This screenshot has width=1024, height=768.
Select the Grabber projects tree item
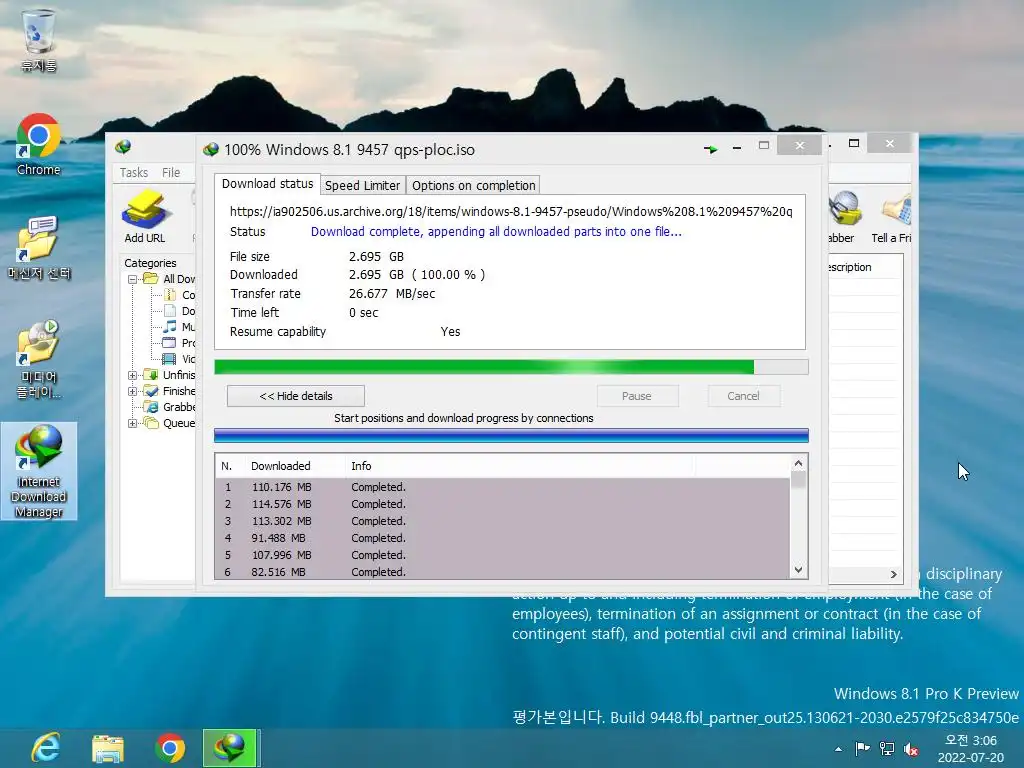coord(170,407)
